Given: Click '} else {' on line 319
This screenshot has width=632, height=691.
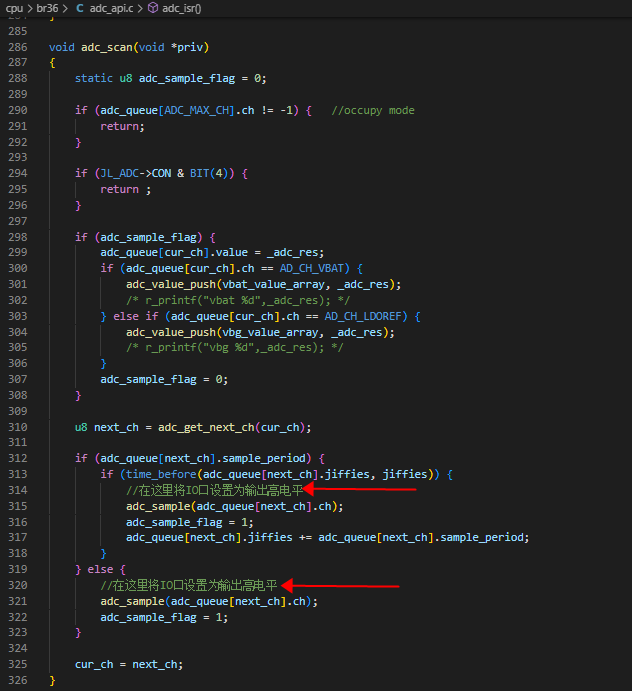Looking at the screenshot, I should (x=100, y=569).
